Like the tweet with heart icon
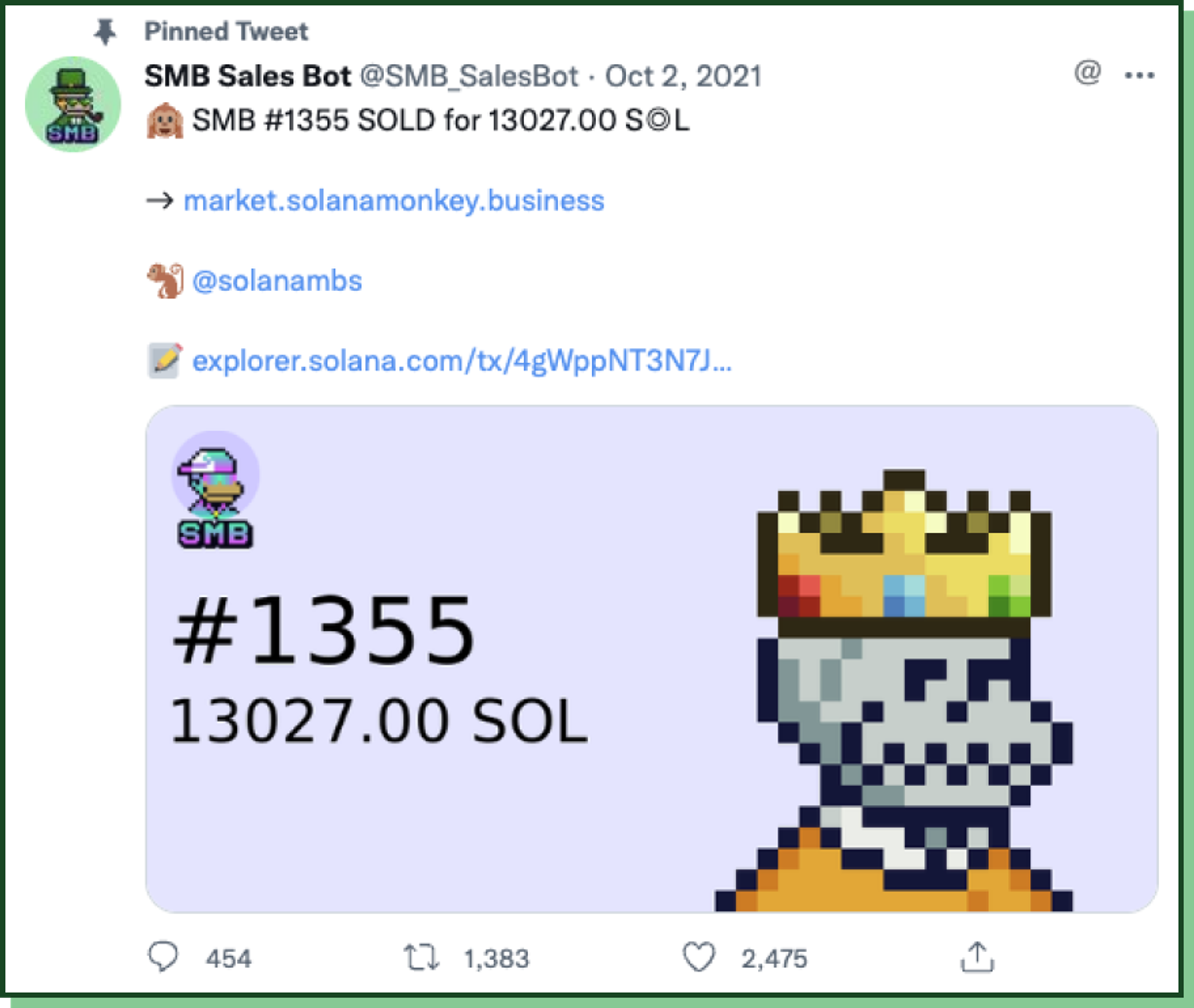 [698, 957]
